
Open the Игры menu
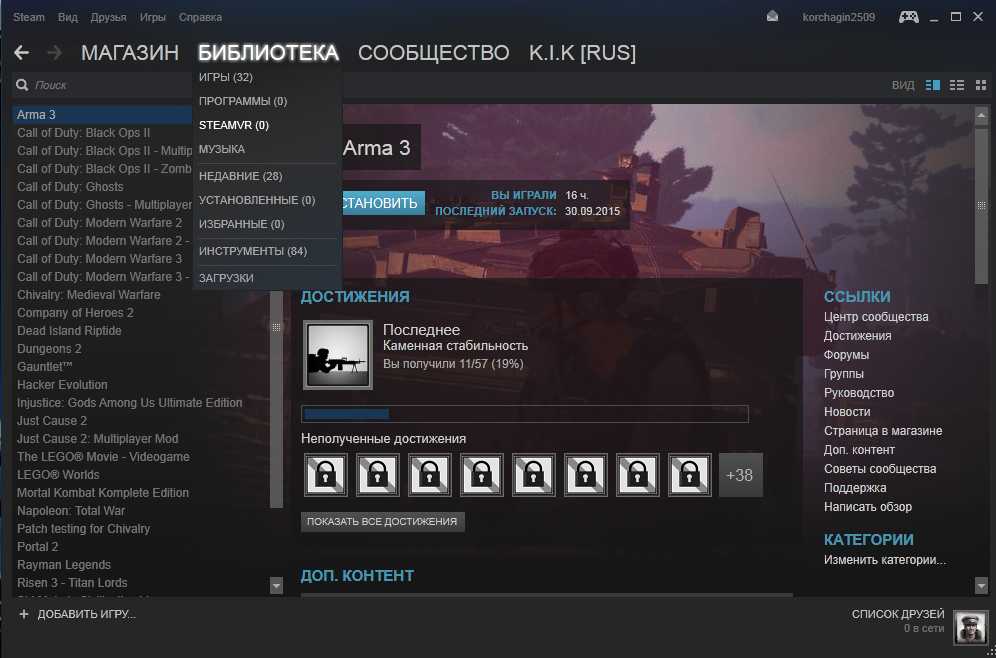152,17
